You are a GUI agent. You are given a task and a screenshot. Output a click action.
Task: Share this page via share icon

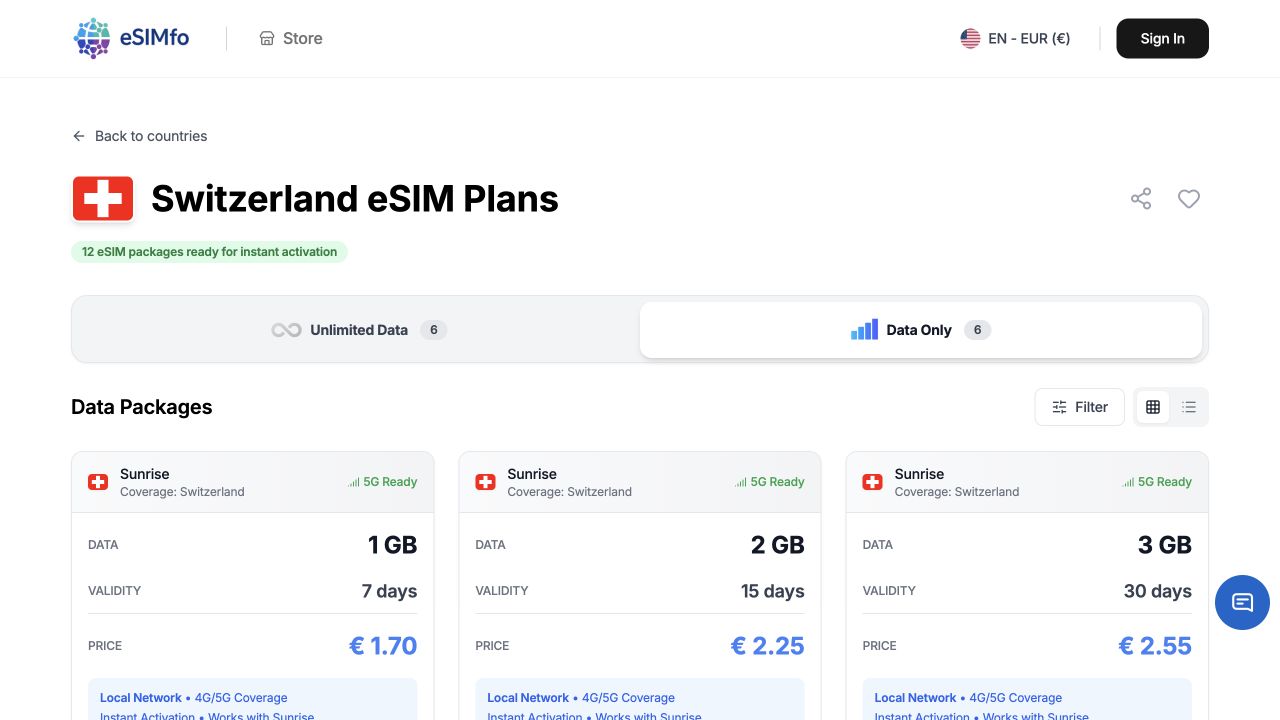point(1141,199)
